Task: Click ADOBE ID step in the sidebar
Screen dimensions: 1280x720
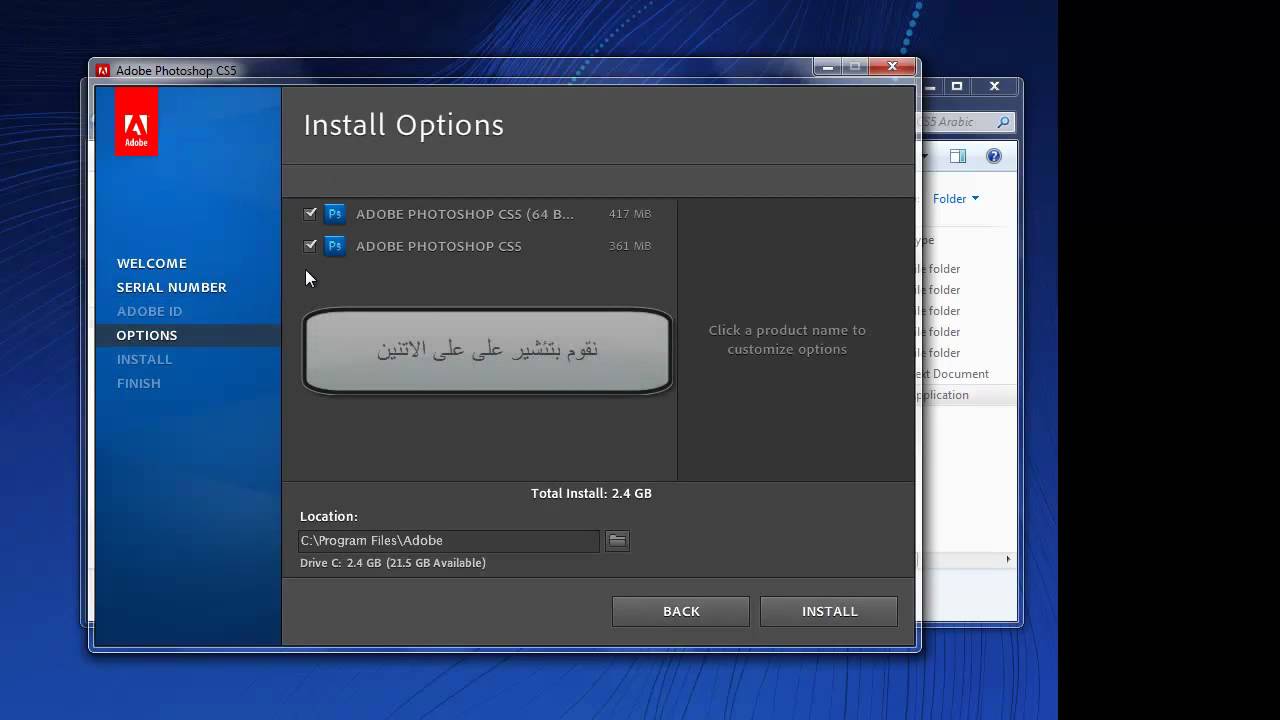Action: point(150,311)
